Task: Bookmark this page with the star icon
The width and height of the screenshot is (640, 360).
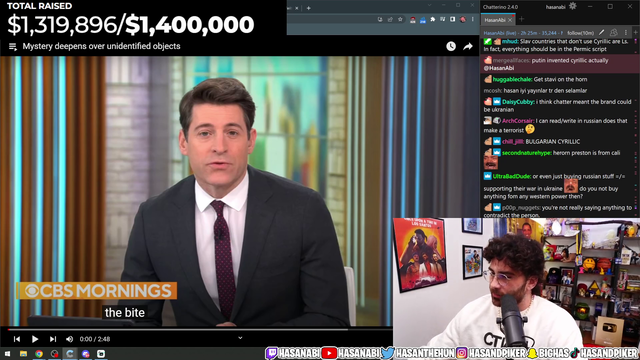Action: (400, 19)
